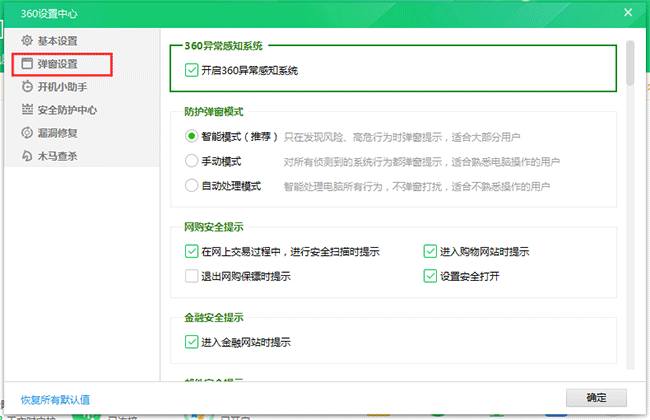Click the 360设置中心 title text
The image size is (650, 420).
(x=49, y=14)
